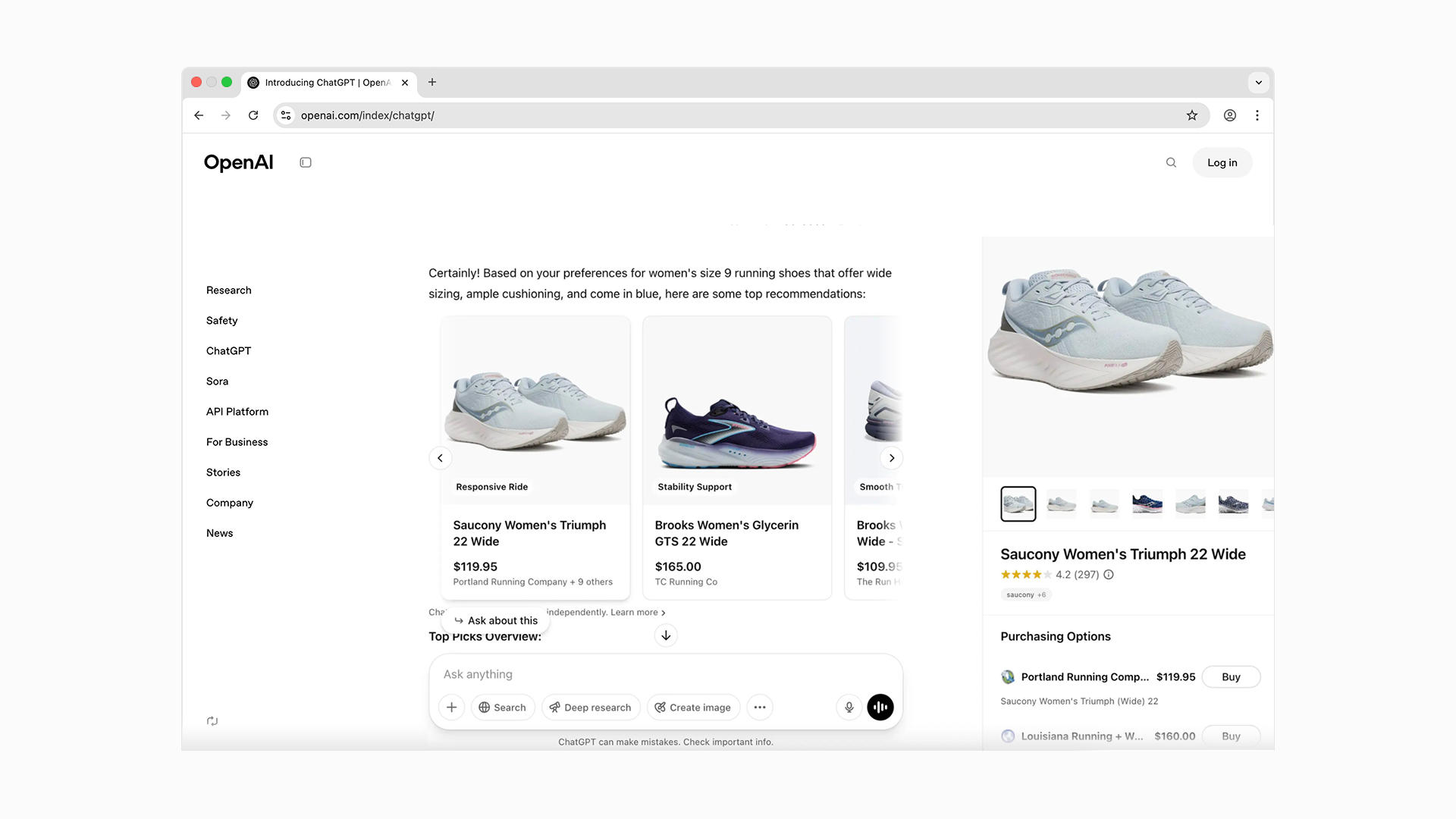Click the Ask anything input field
The height and width of the screenshot is (819, 1456).
tap(637, 674)
